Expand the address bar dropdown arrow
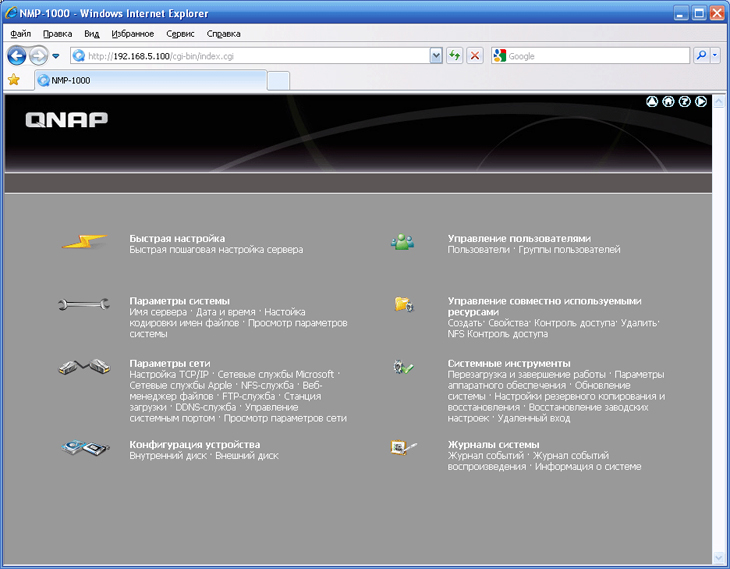This screenshot has width=730, height=569. tap(436, 56)
